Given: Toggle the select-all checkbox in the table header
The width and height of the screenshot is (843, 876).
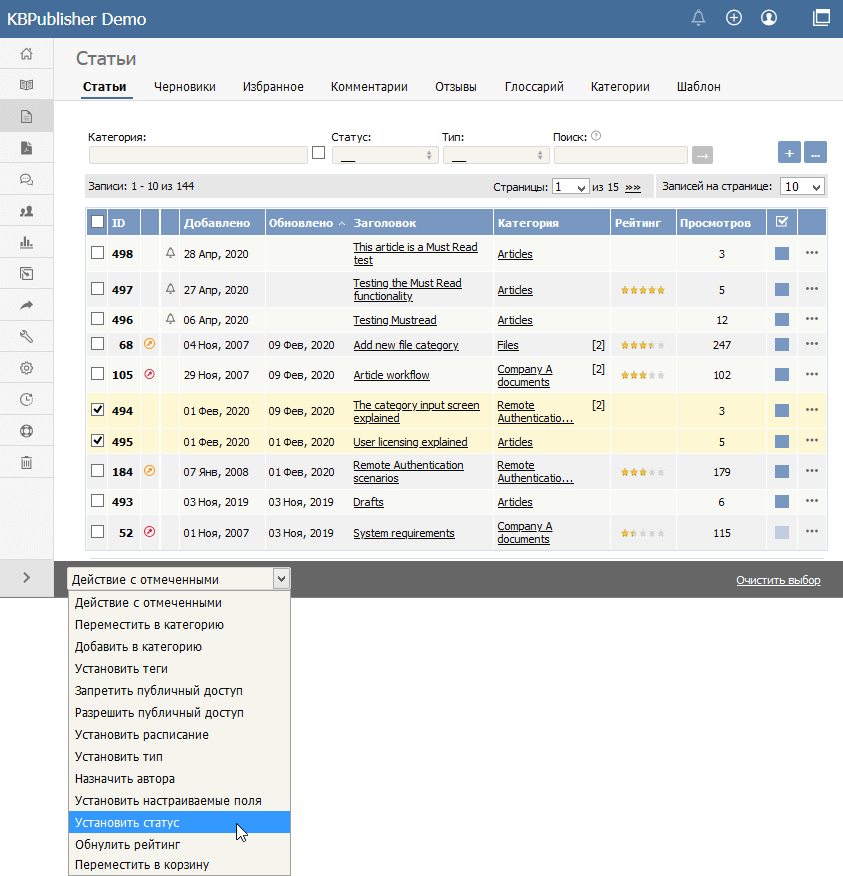Looking at the screenshot, I should point(97,222).
